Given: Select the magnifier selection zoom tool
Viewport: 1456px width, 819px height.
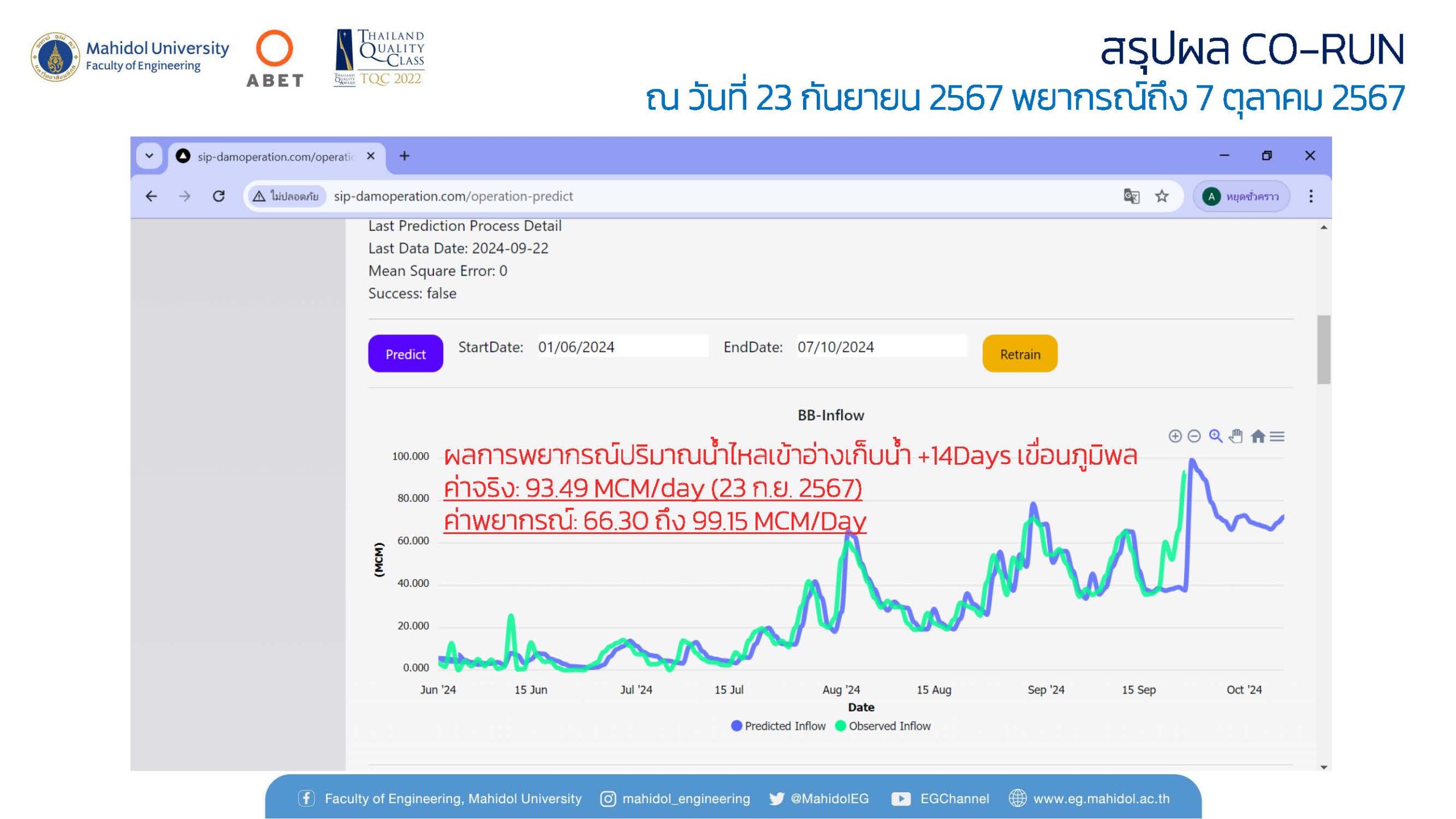Looking at the screenshot, I should pyautogui.click(x=1215, y=436).
